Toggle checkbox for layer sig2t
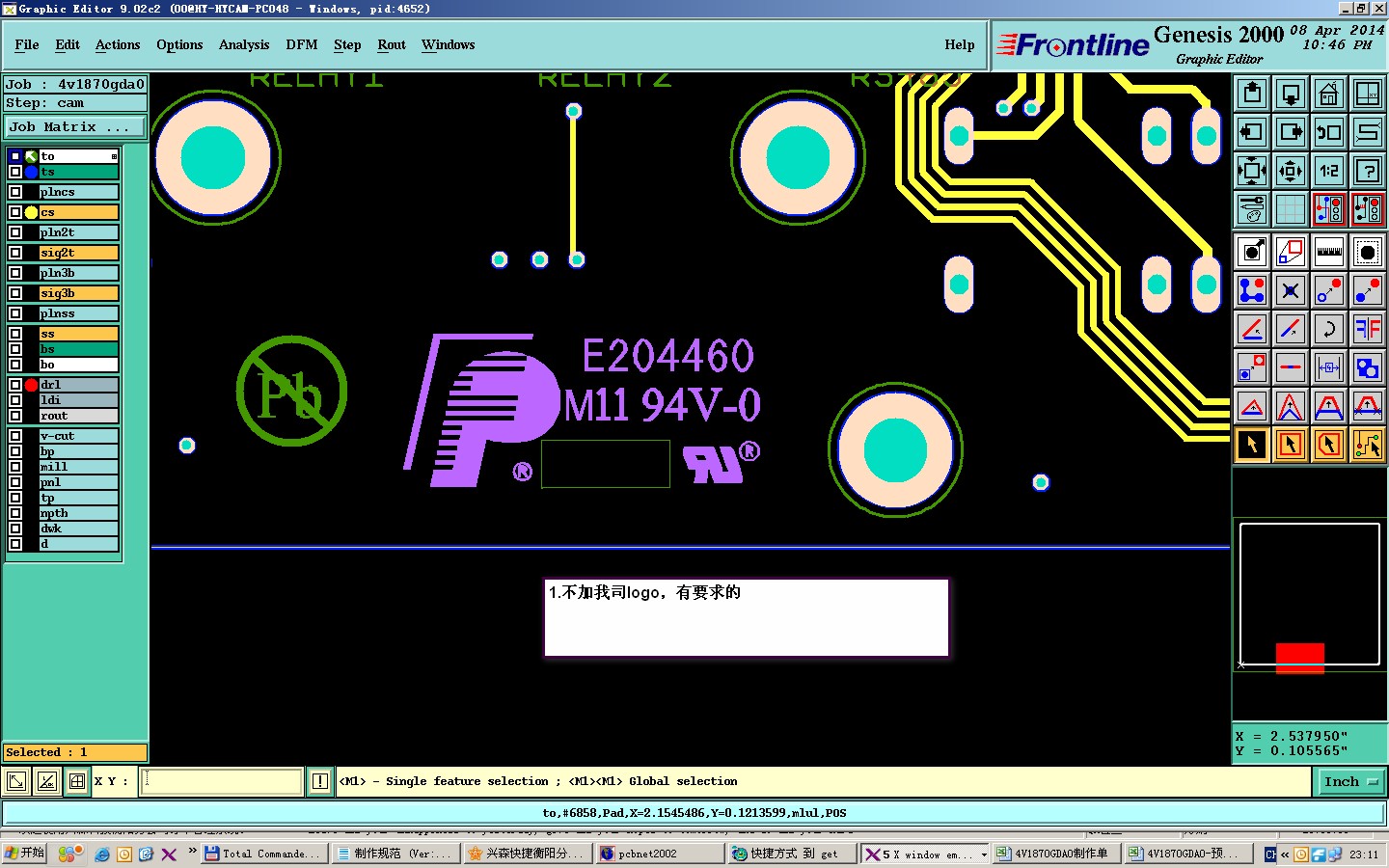Screen dimensions: 1389x868 point(15,253)
